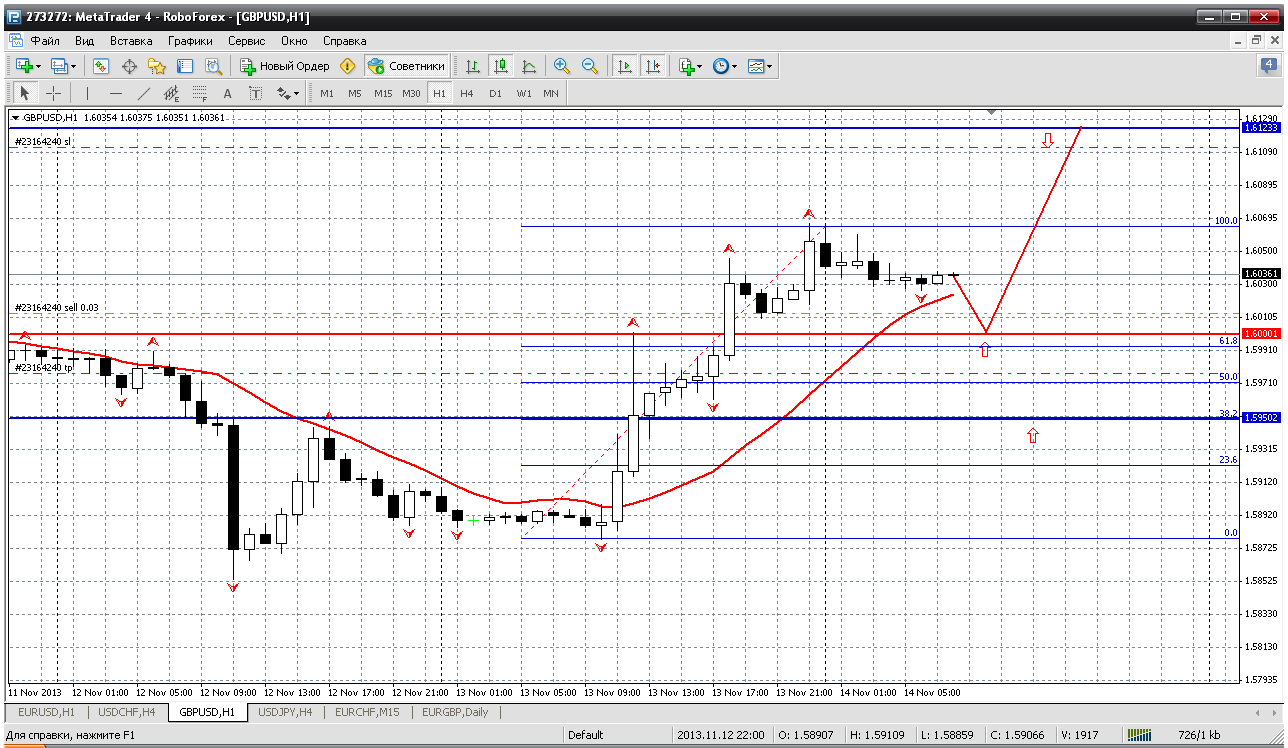Viewport: 1288px width, 748px height.
Task: Switch chart to candlesticks mode
Action: [x=501, y=66]
